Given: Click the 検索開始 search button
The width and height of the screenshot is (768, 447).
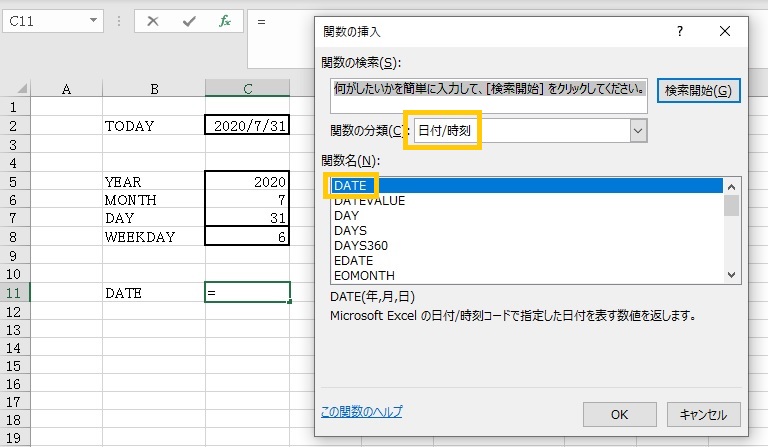Looking at the screenshot, I should click(x=698, y=91).
